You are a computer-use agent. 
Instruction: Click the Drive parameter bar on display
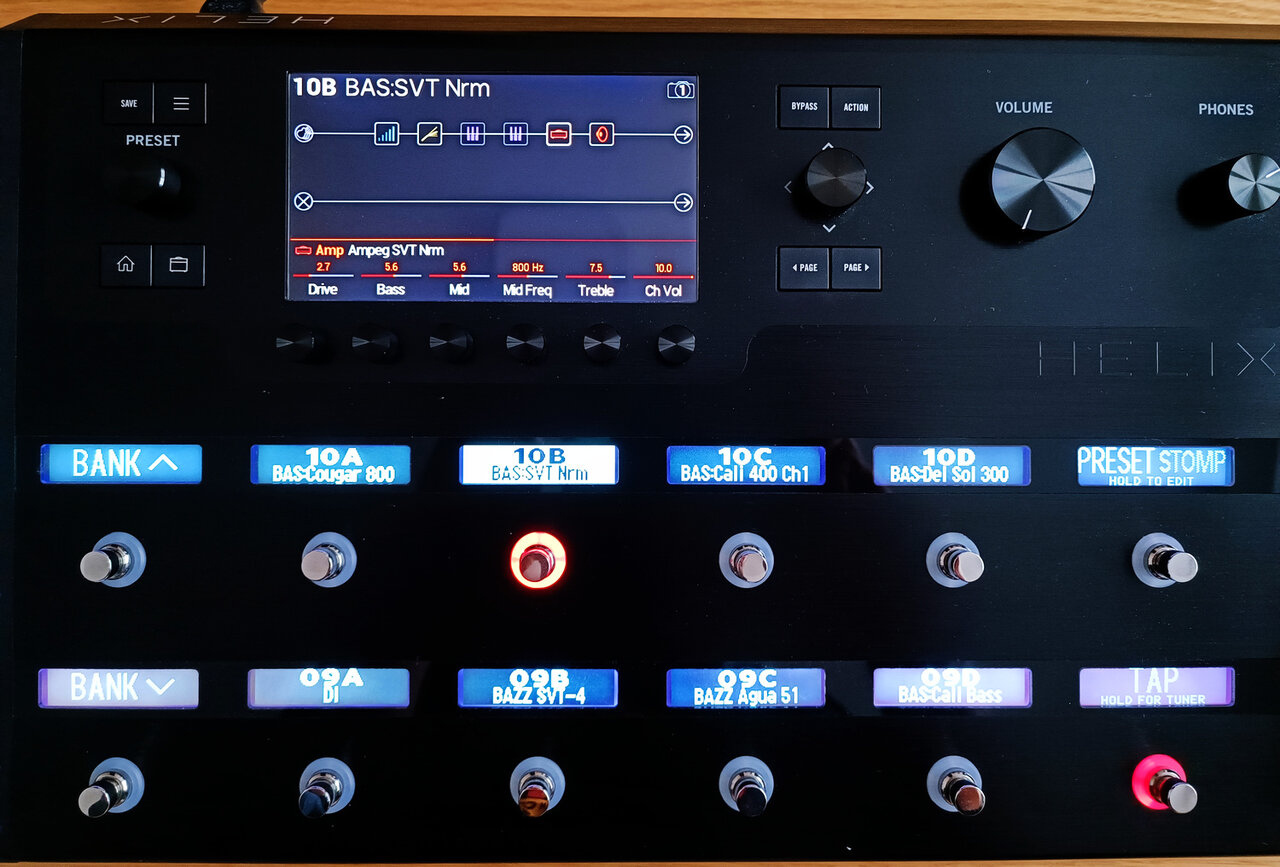coord(324,276)
